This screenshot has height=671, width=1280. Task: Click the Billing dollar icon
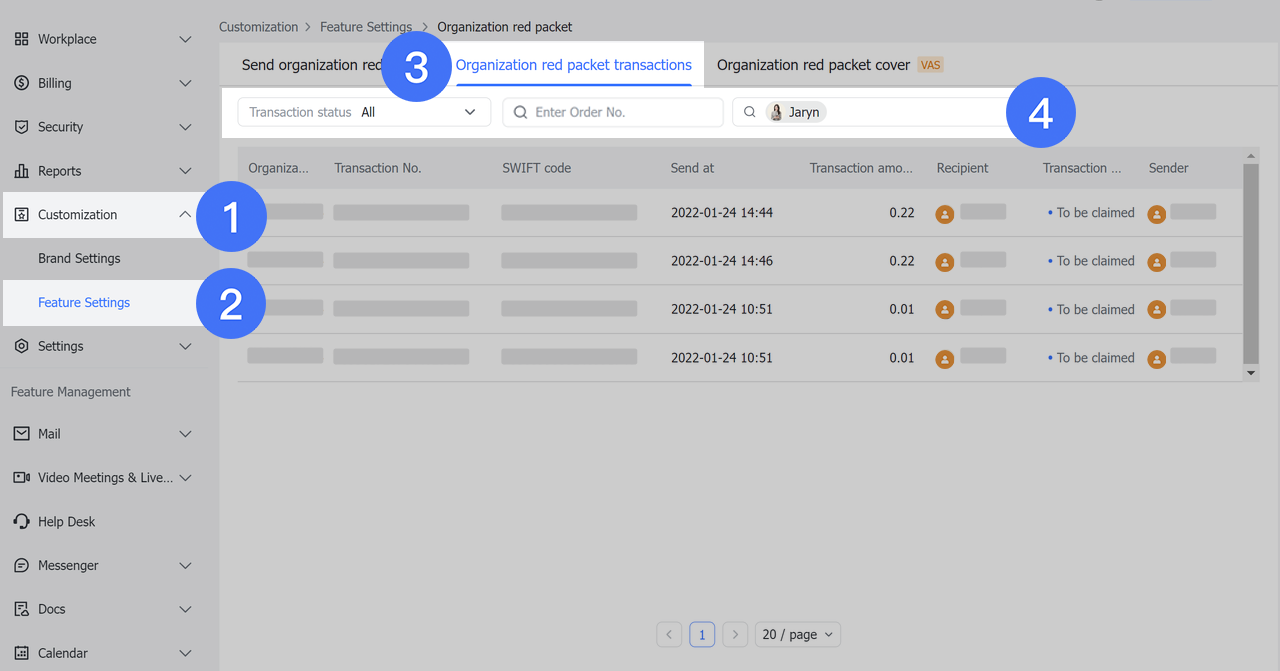[x=21, y=83]
